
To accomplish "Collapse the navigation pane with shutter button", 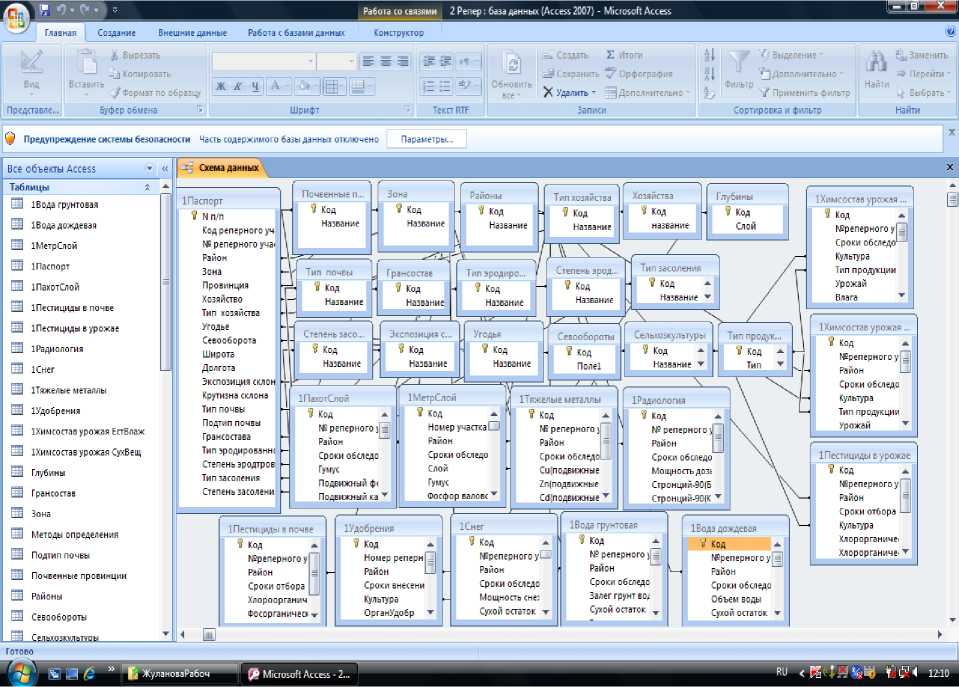I will coord(165,169).
